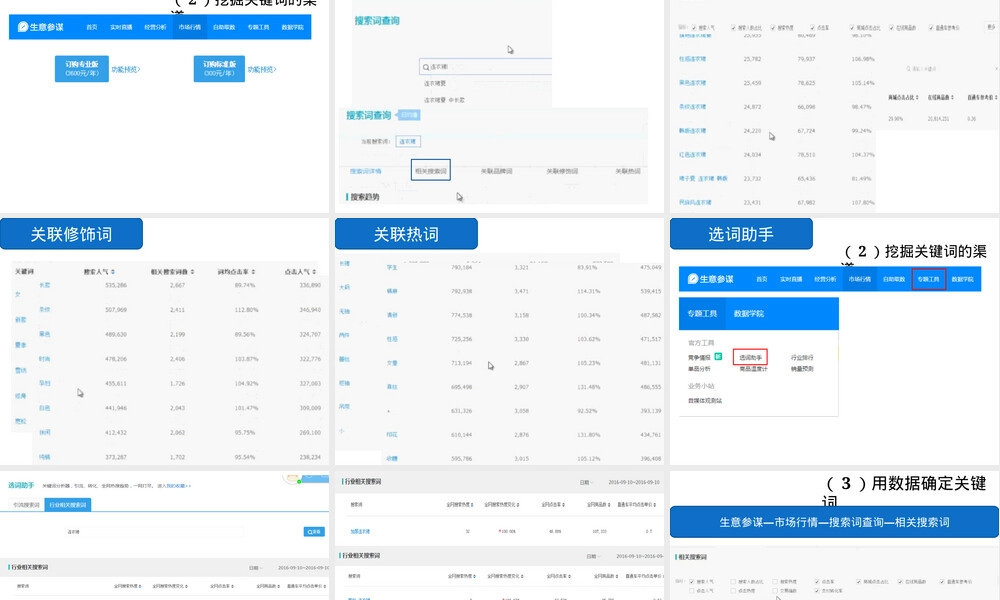Click the 当前搜索词 连衣裙 box
This screenshot has height=600, width=1000.
(x=408, y=142)
